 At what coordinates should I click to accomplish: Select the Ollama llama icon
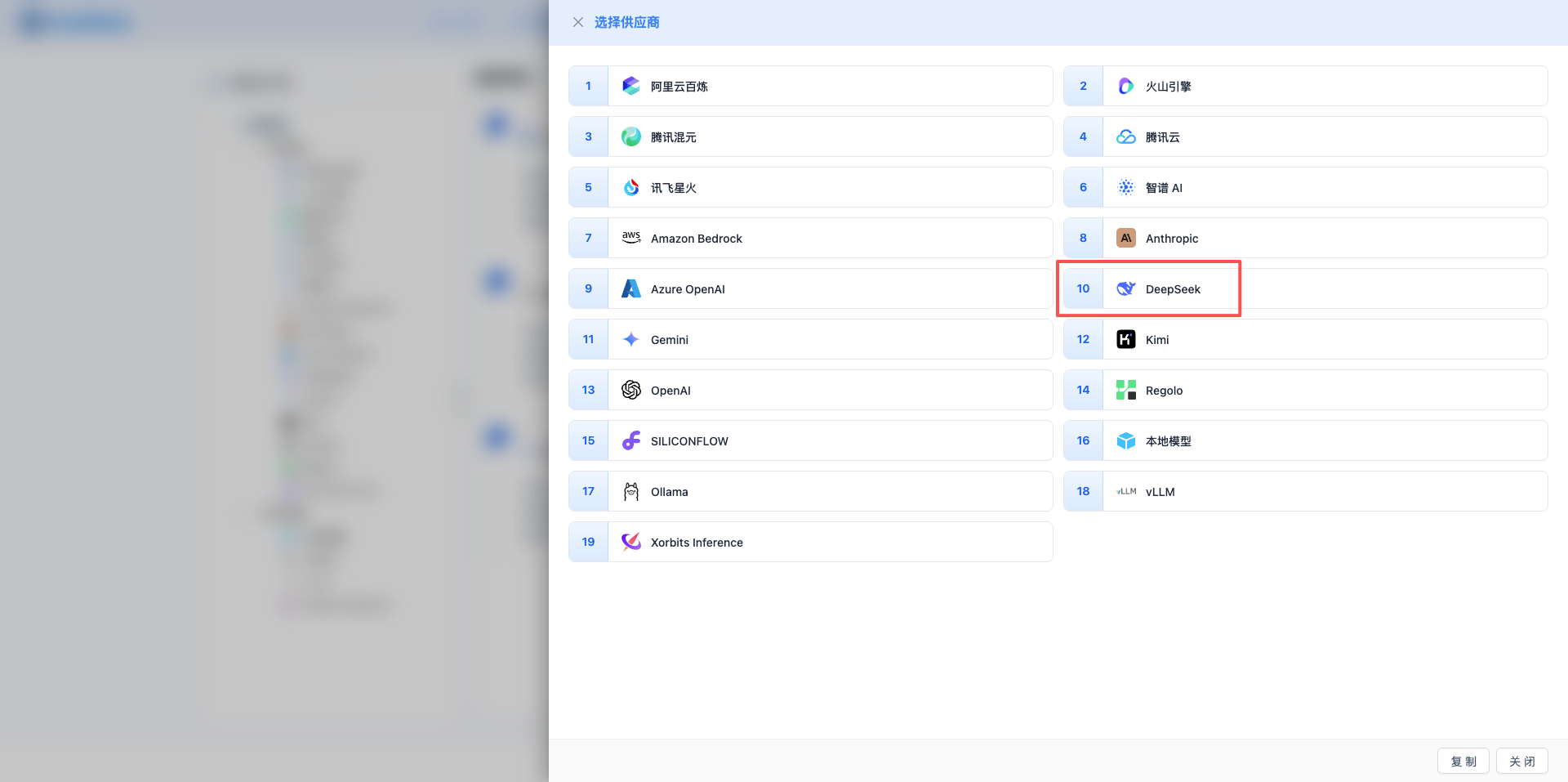pyautogui.click(x=630, y=491)
